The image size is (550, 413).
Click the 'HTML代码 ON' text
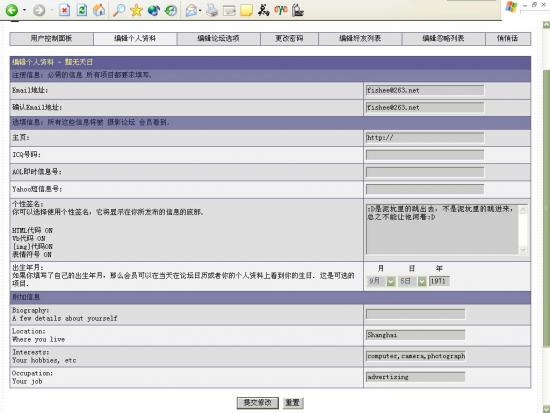(x=32, y=231)
